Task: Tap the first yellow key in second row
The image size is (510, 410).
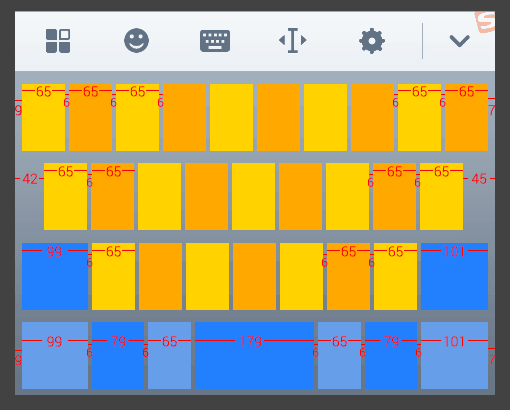Action: (65, 196)
